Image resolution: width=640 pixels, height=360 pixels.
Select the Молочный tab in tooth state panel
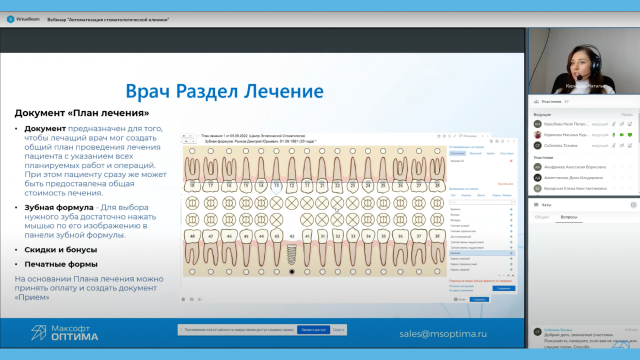pyautogui.click(x=475, y=153)
